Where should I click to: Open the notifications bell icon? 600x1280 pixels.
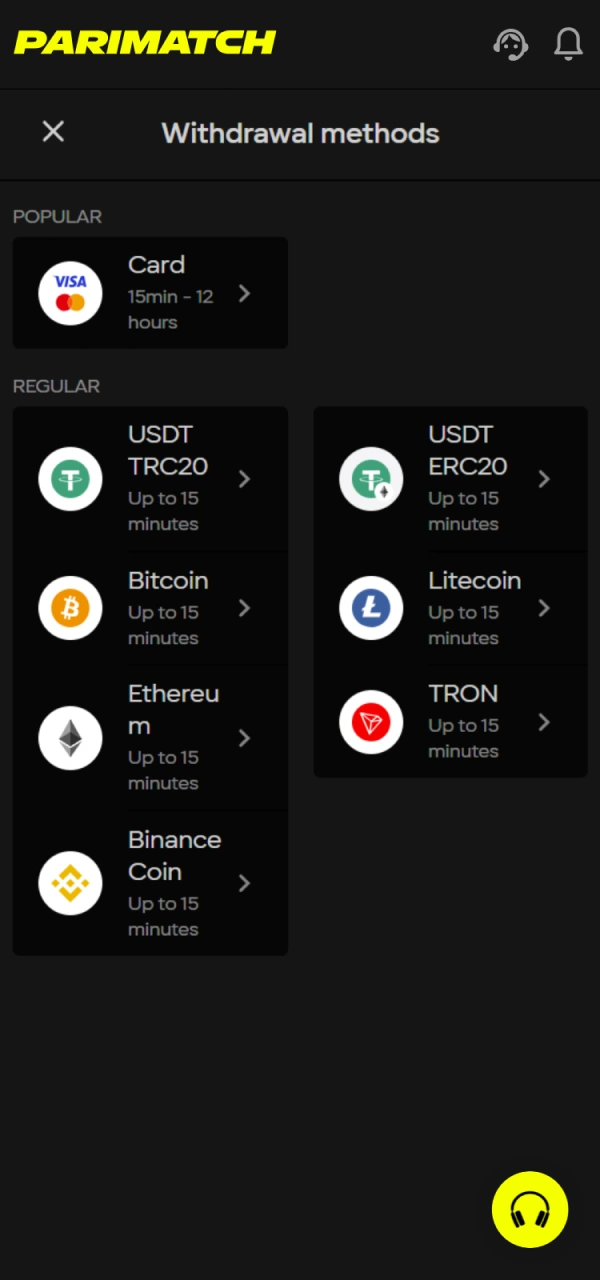pos(568,44)
